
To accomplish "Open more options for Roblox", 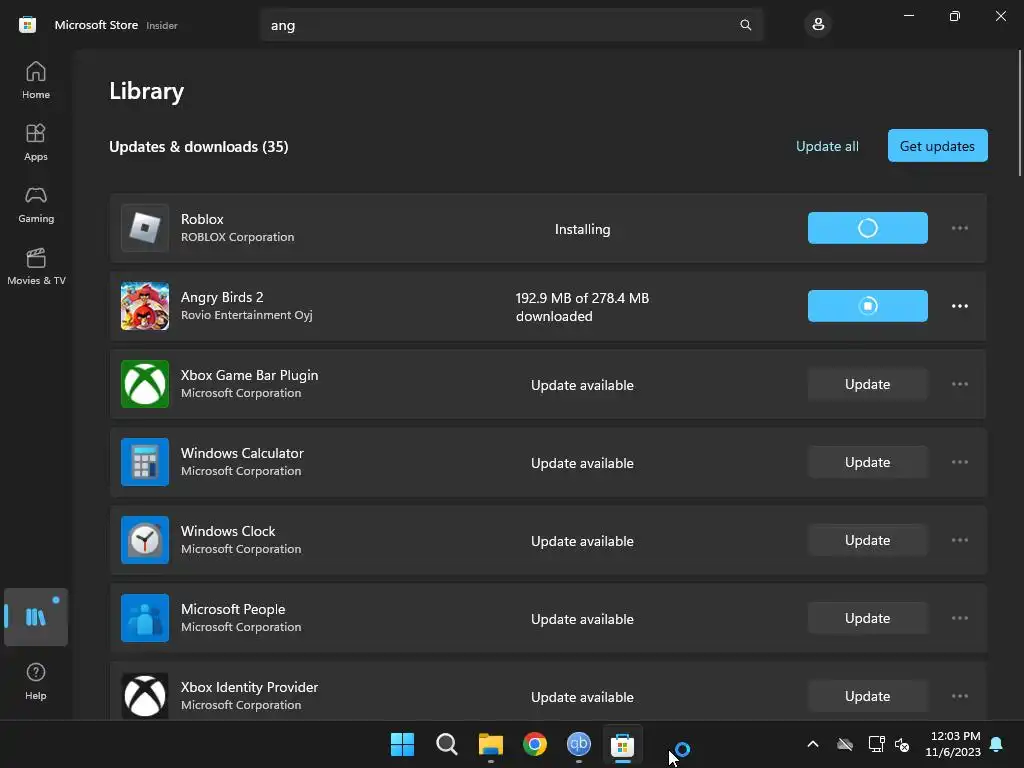I will (x=959, y=228).
